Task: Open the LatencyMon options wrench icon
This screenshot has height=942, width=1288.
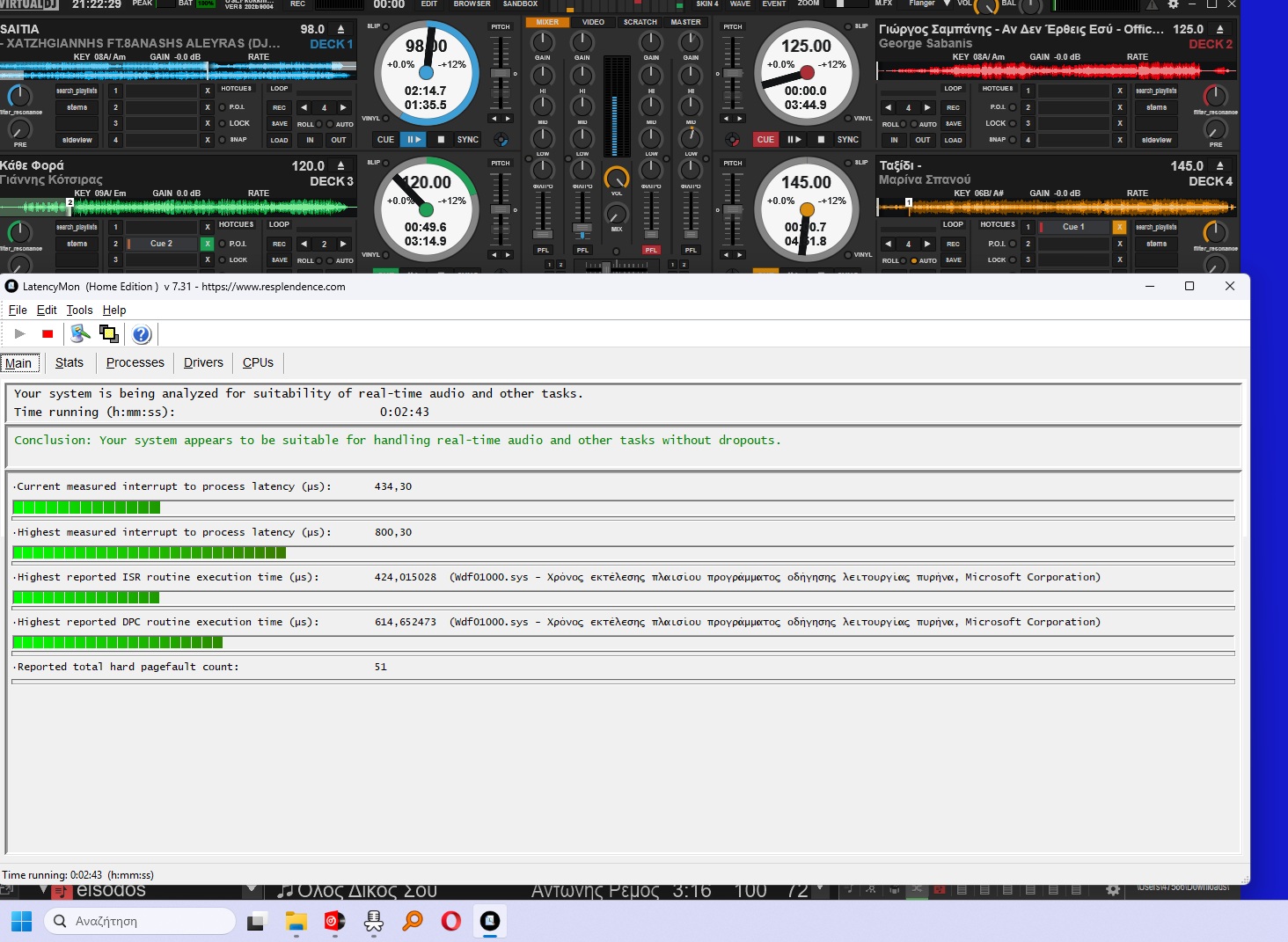Action: coord(80,333)
